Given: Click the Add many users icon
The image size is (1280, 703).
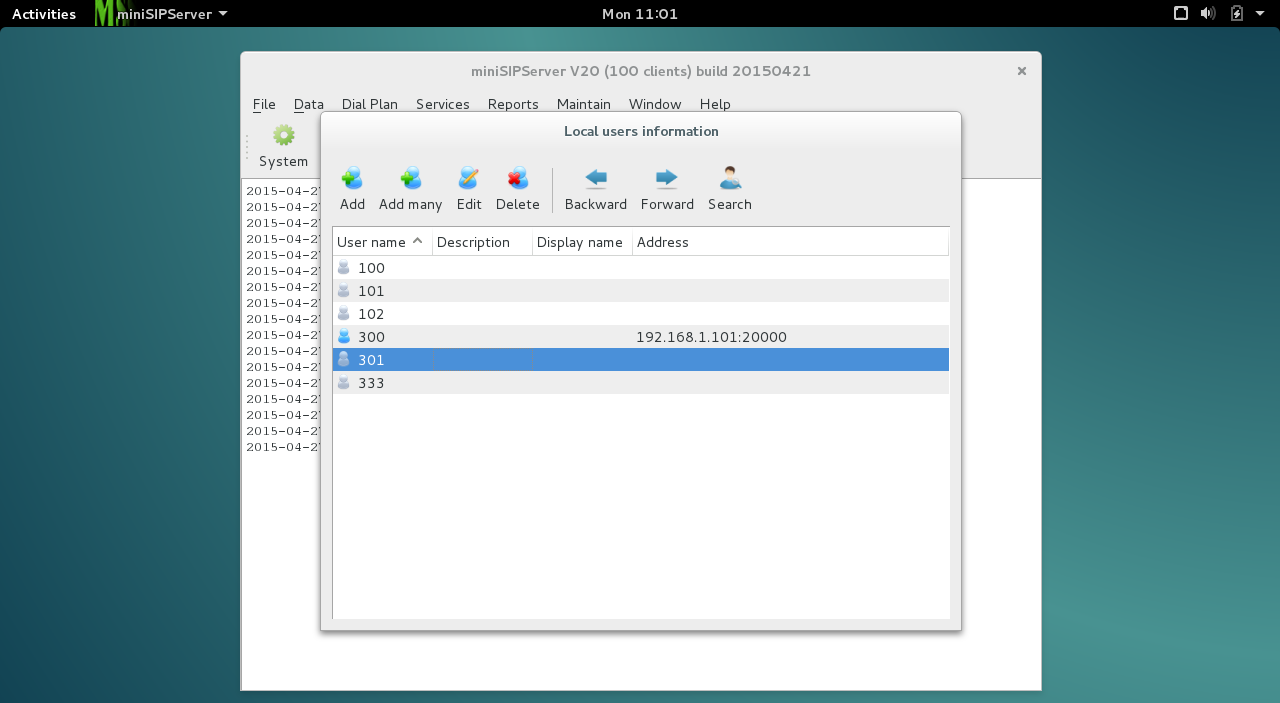Looking at the screenshot, I should coord(410,179).
